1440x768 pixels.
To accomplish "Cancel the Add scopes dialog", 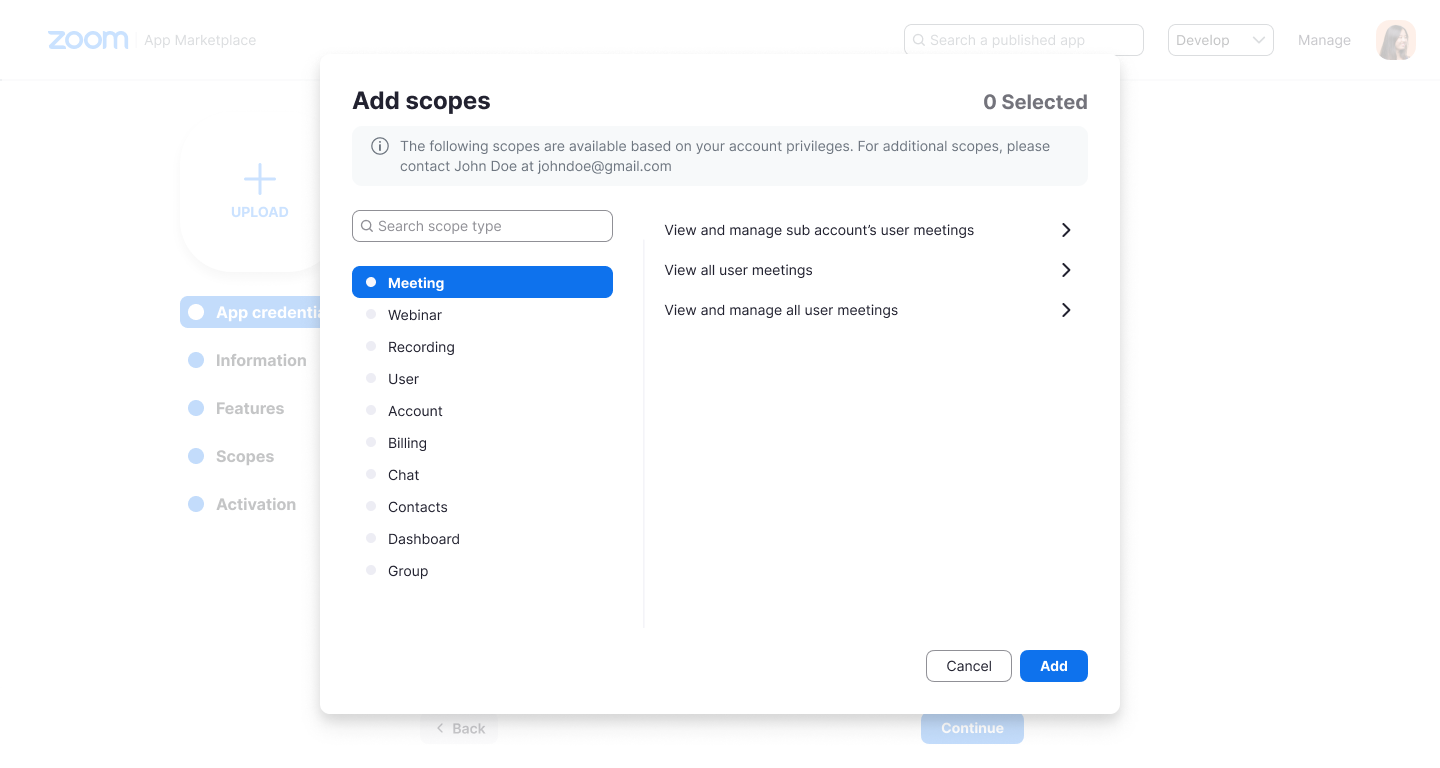I will [x=968, y=665].
